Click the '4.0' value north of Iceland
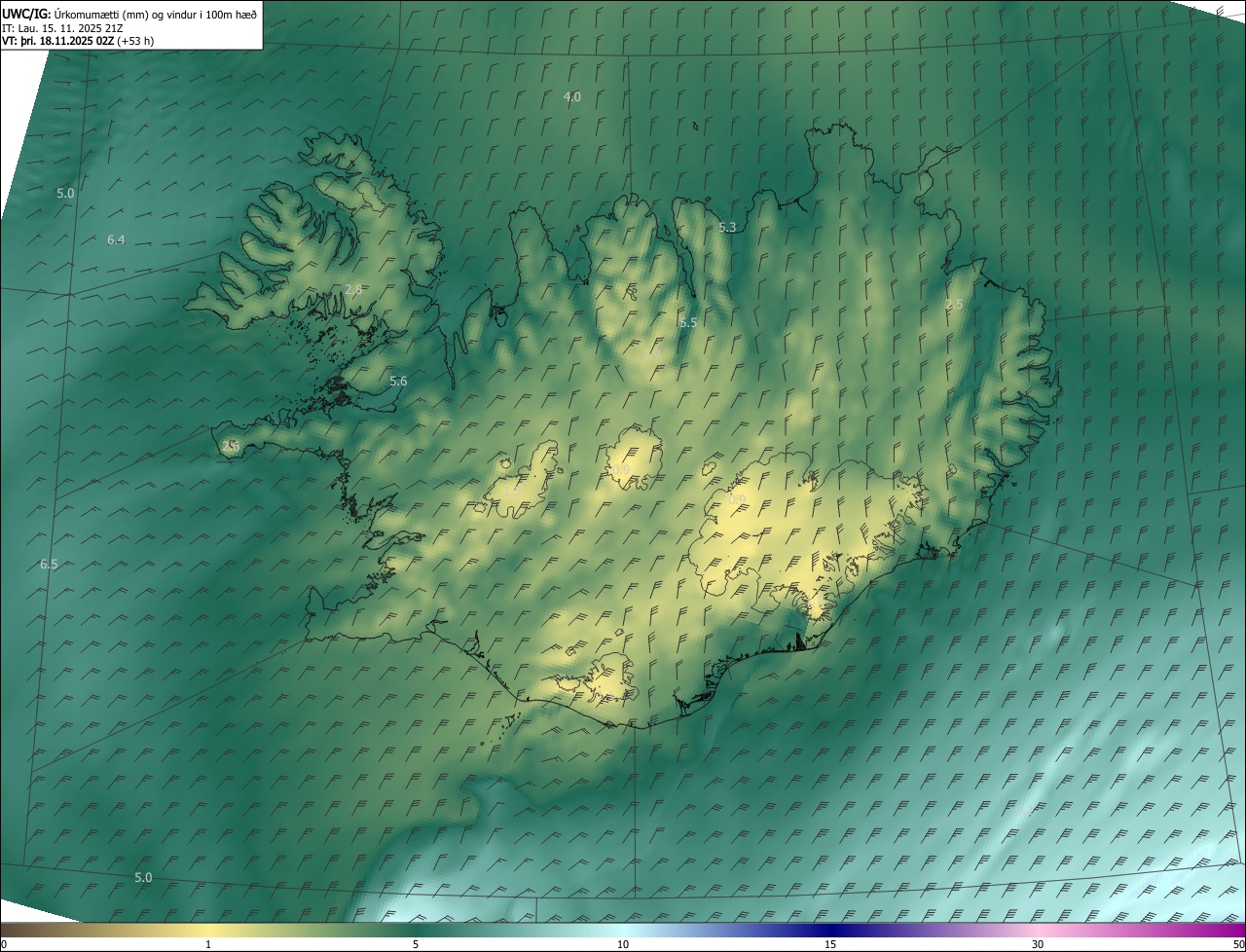 click(572, 96)
